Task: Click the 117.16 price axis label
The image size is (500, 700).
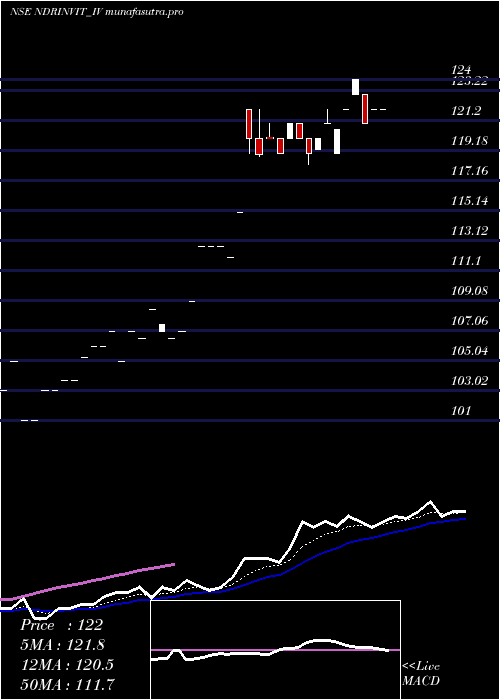Action: pos(469,171)
